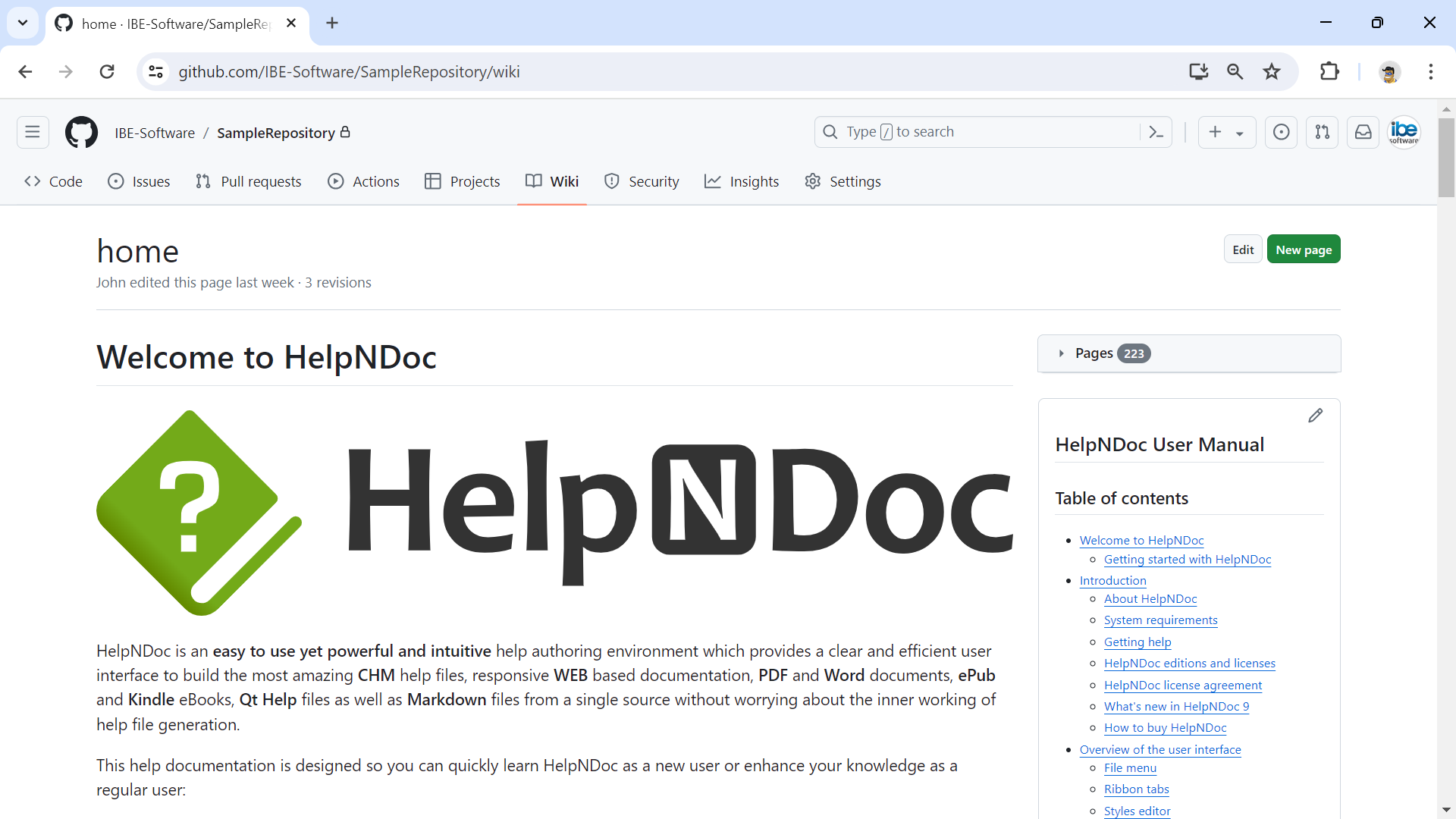
Task: Click the install app icon in the address bar
Action: click(x=1198, y=71)
